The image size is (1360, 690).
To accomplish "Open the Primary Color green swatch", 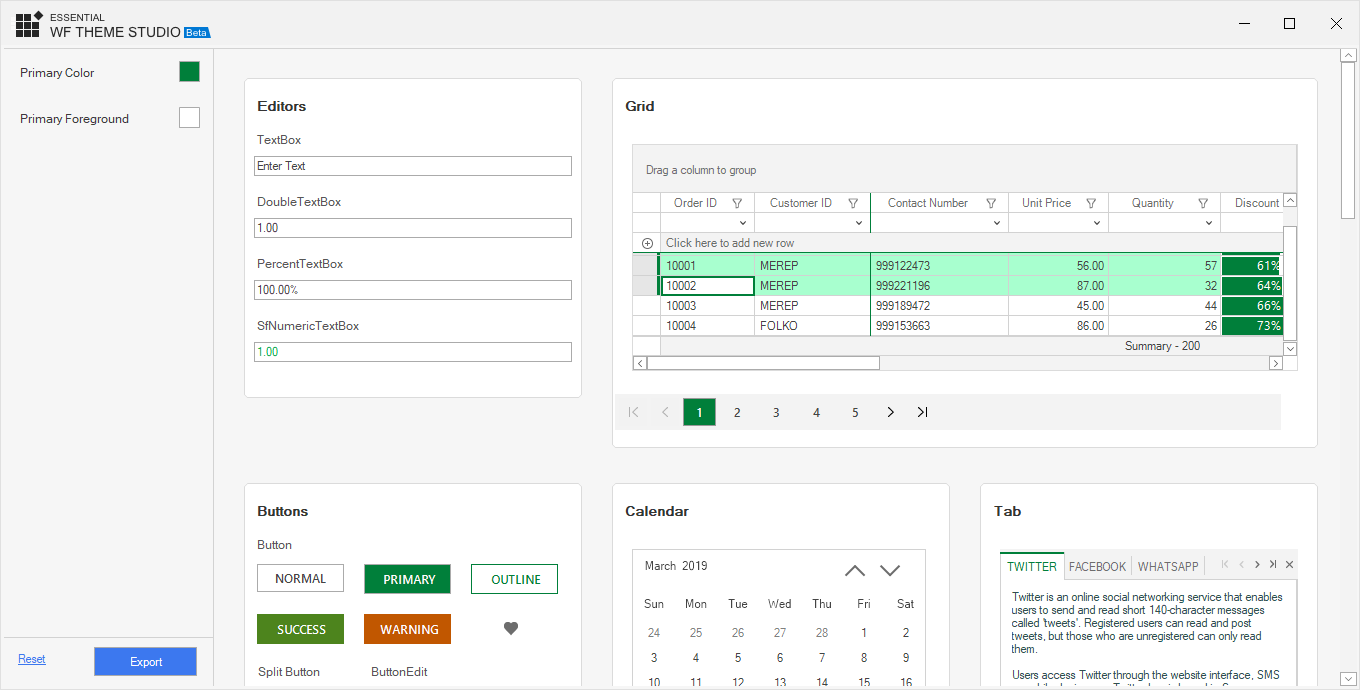I will tap(189, 72).
